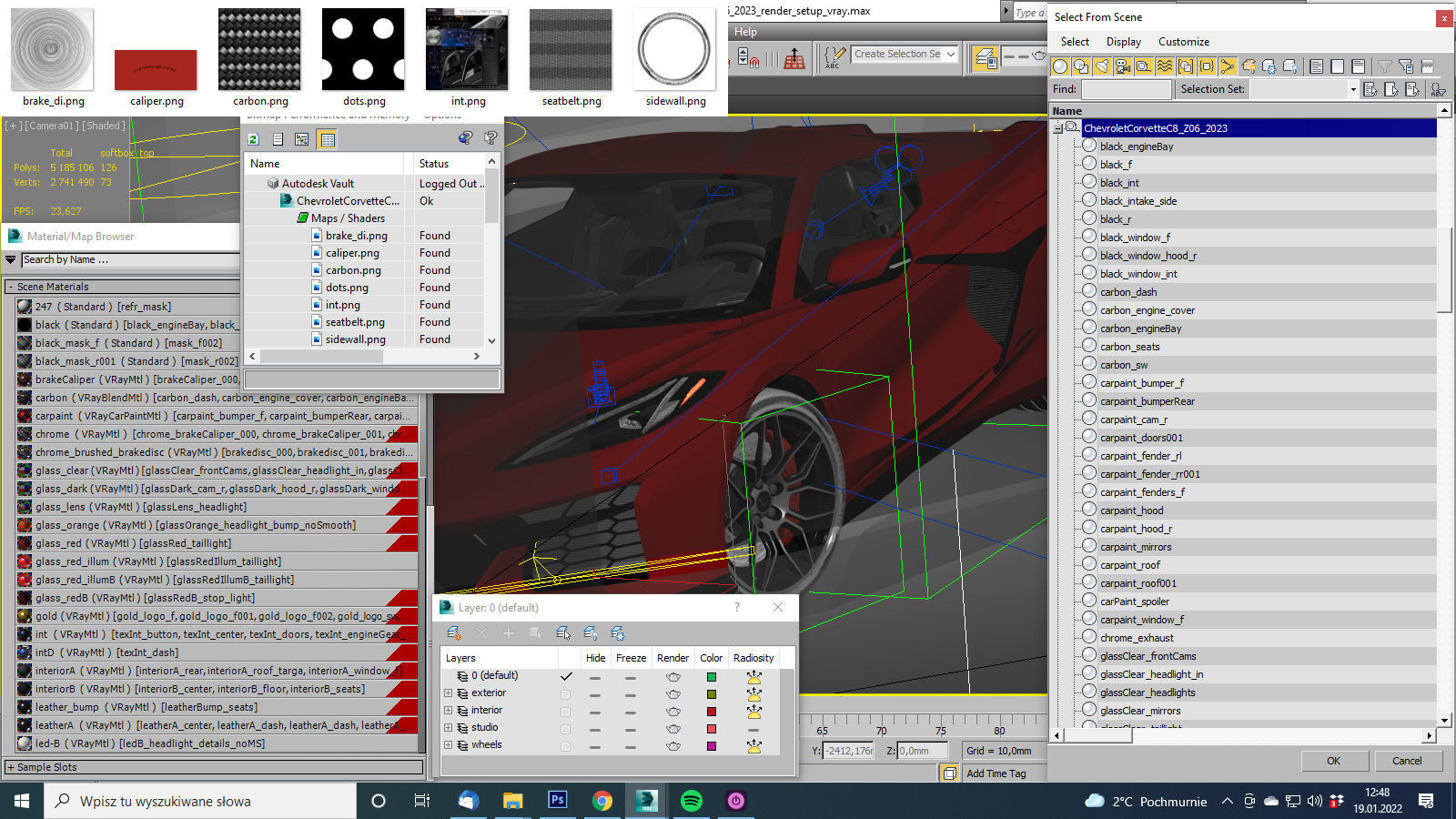Switch Asset Tracking to table view icon
Screen dimensions: 1456x819
pos(328,139)
